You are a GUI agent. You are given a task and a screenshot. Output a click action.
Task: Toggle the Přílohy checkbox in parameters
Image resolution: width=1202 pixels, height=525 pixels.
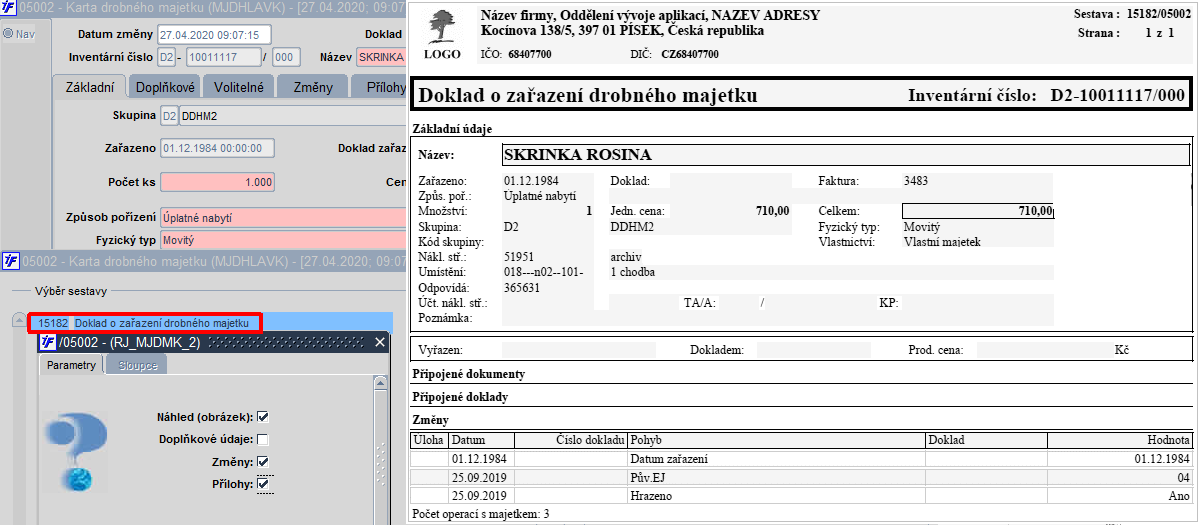[x=264, y=484]
